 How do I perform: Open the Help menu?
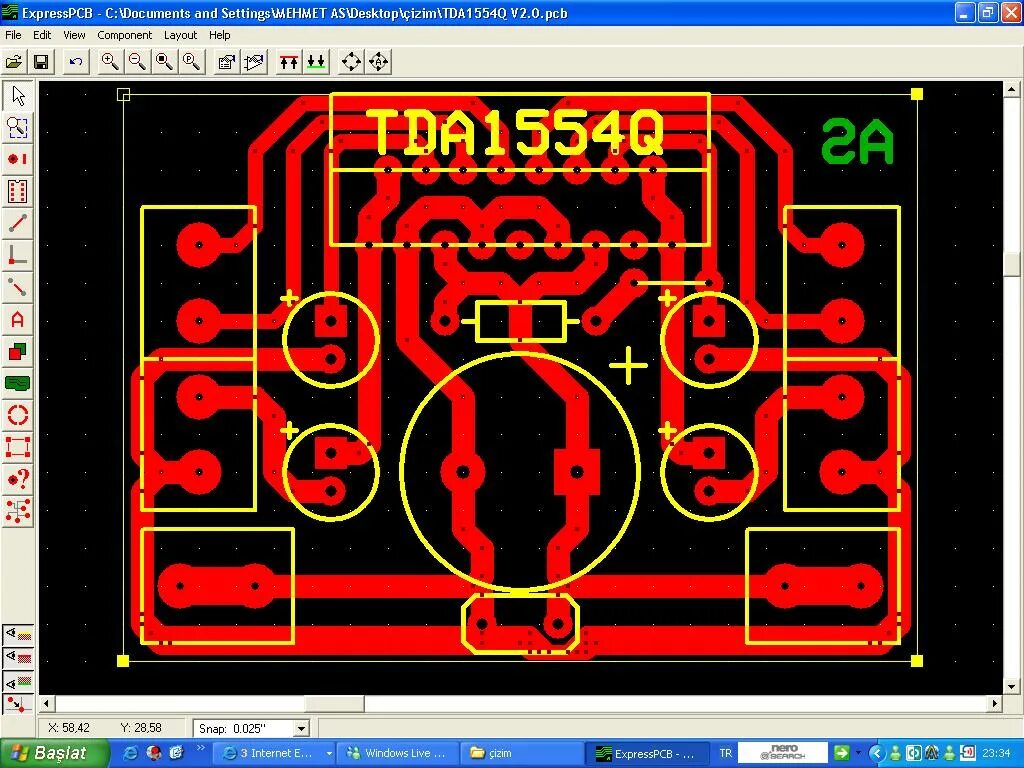pos(219,35)
